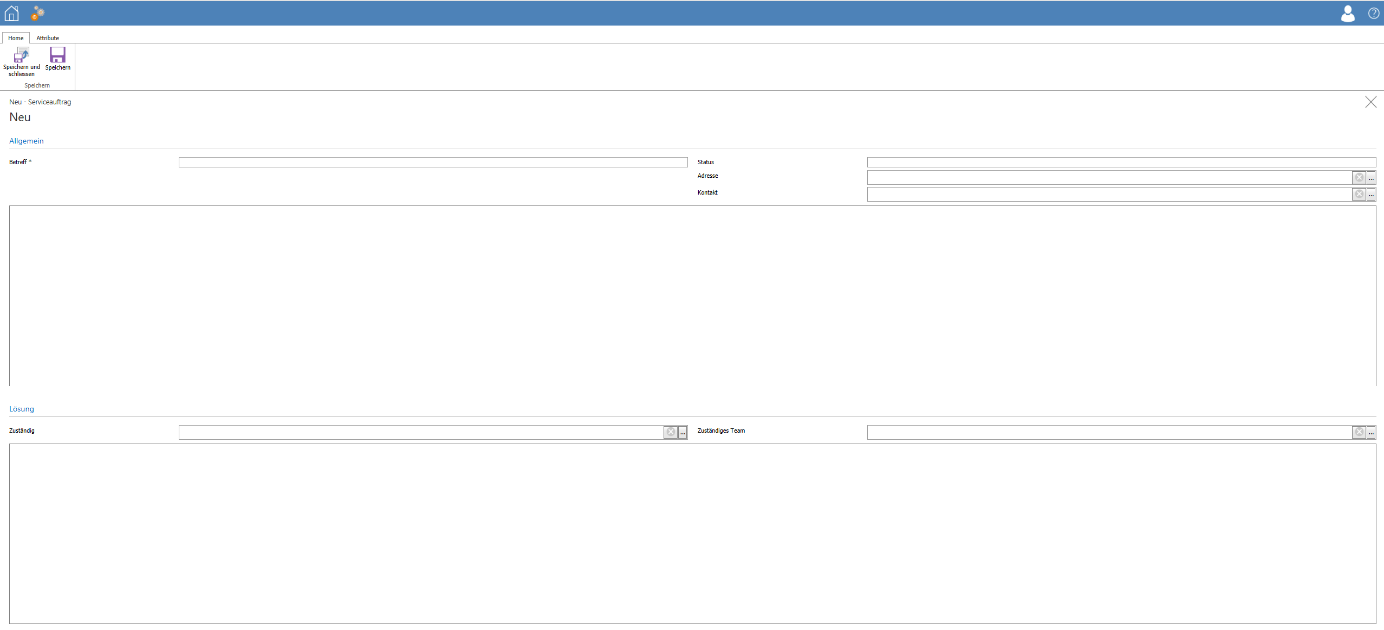The width and height of the screenshot is (1384, 630).
Task: Clear the Kontakt field value
Action: (x=1359, y=194)
